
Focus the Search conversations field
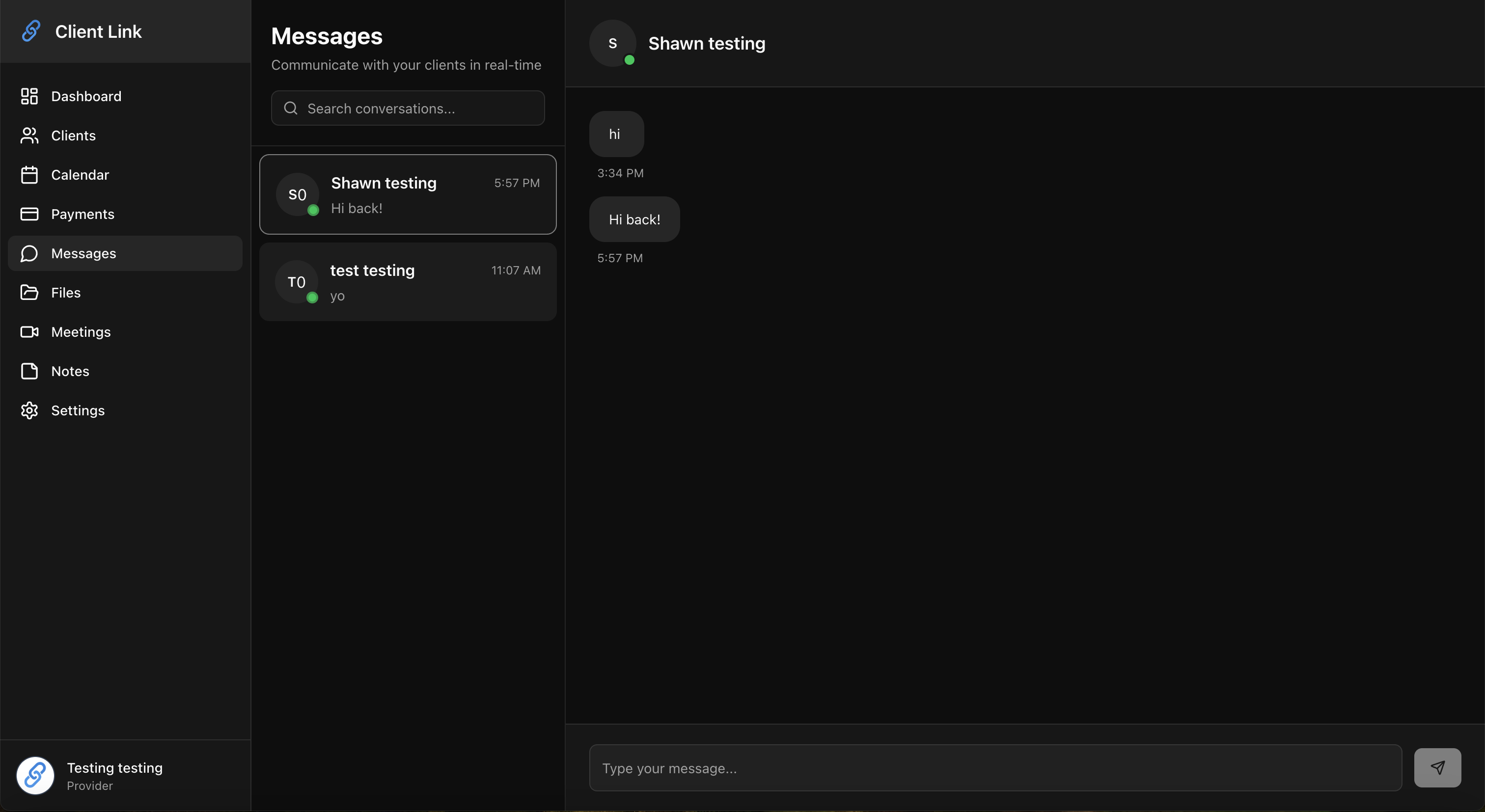408,108
